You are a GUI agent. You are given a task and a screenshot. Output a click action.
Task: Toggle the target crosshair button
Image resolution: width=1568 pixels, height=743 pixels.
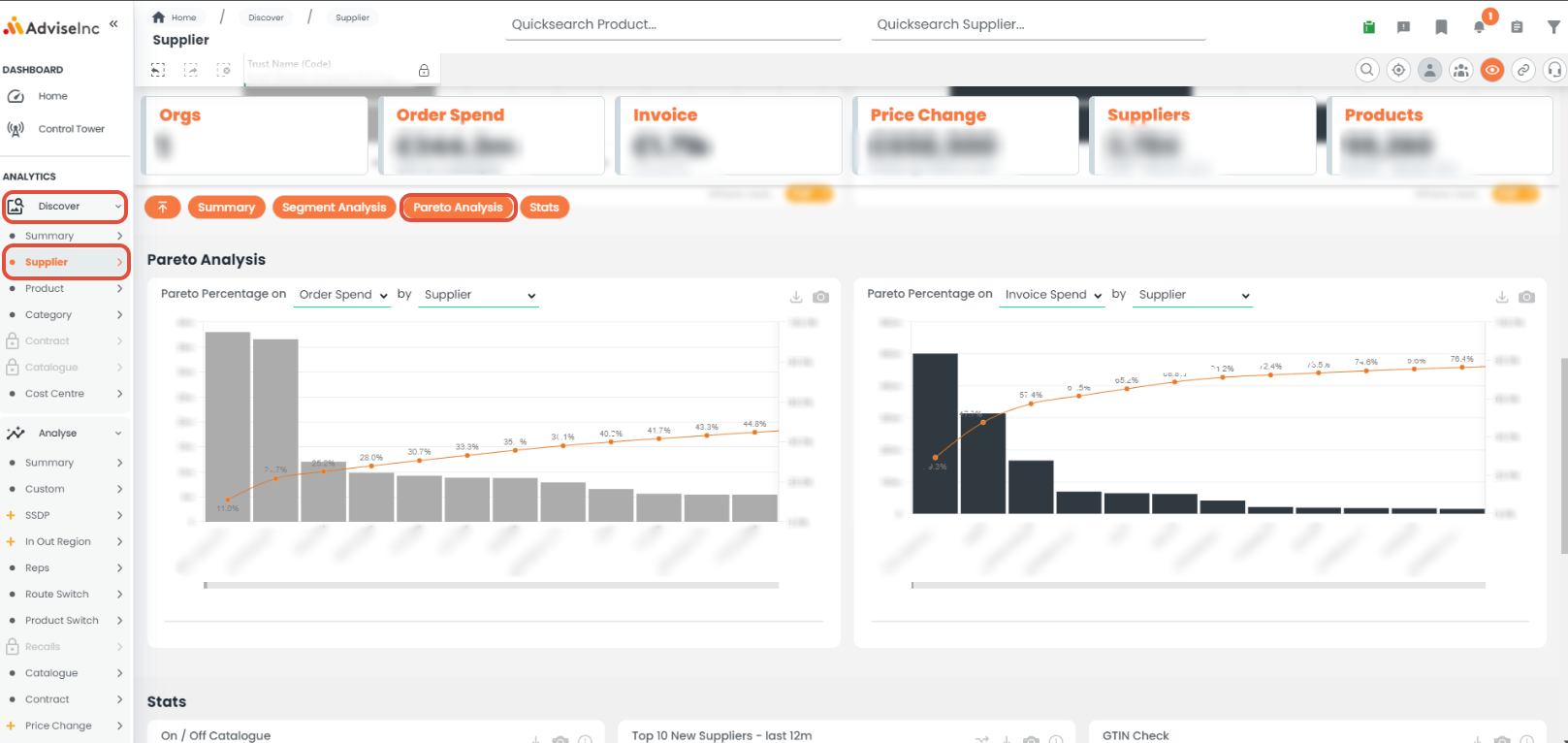click(1398, 70)
